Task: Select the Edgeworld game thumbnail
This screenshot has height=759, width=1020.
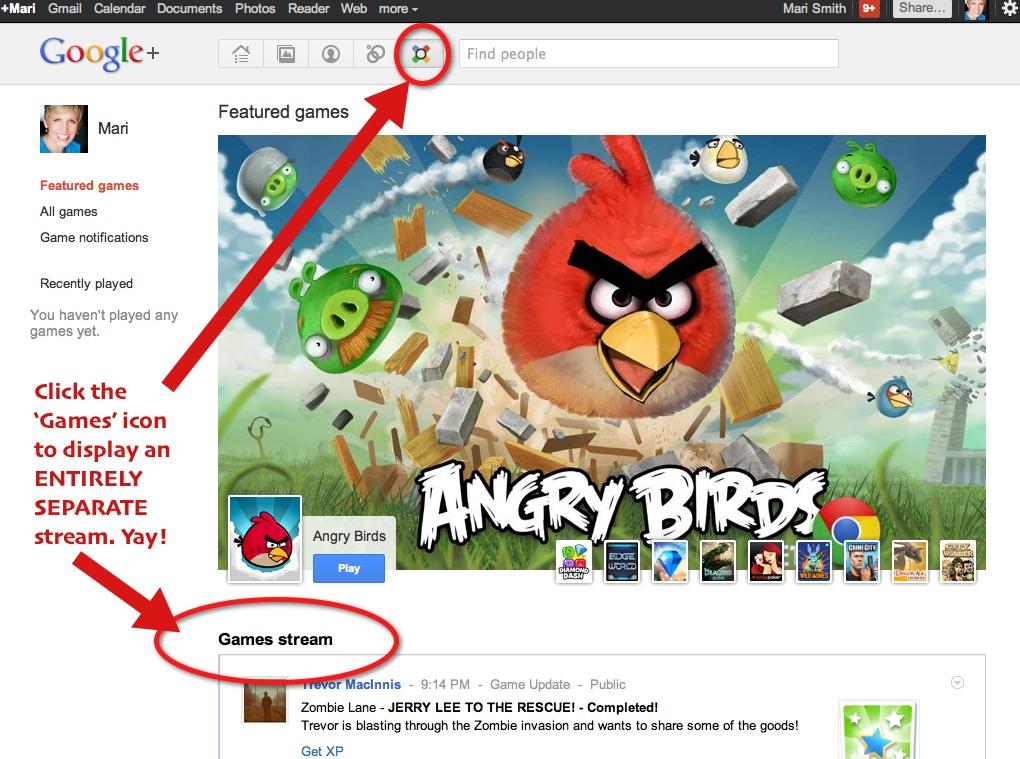Action: pos(622,561)
